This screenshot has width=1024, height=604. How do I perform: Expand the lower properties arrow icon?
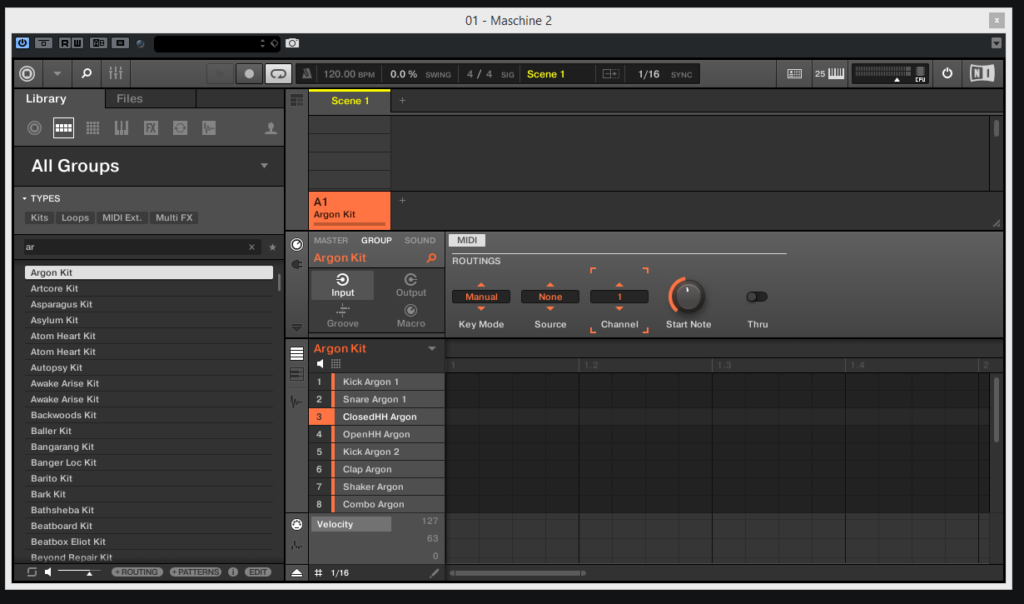pyautogui.click(x=296, y=327)
